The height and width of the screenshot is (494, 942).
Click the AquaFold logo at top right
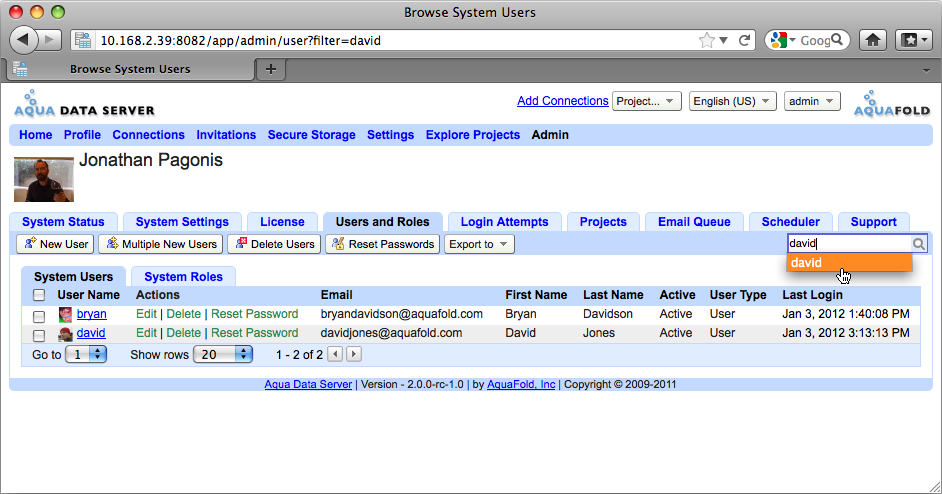click(x=892, y=103)
